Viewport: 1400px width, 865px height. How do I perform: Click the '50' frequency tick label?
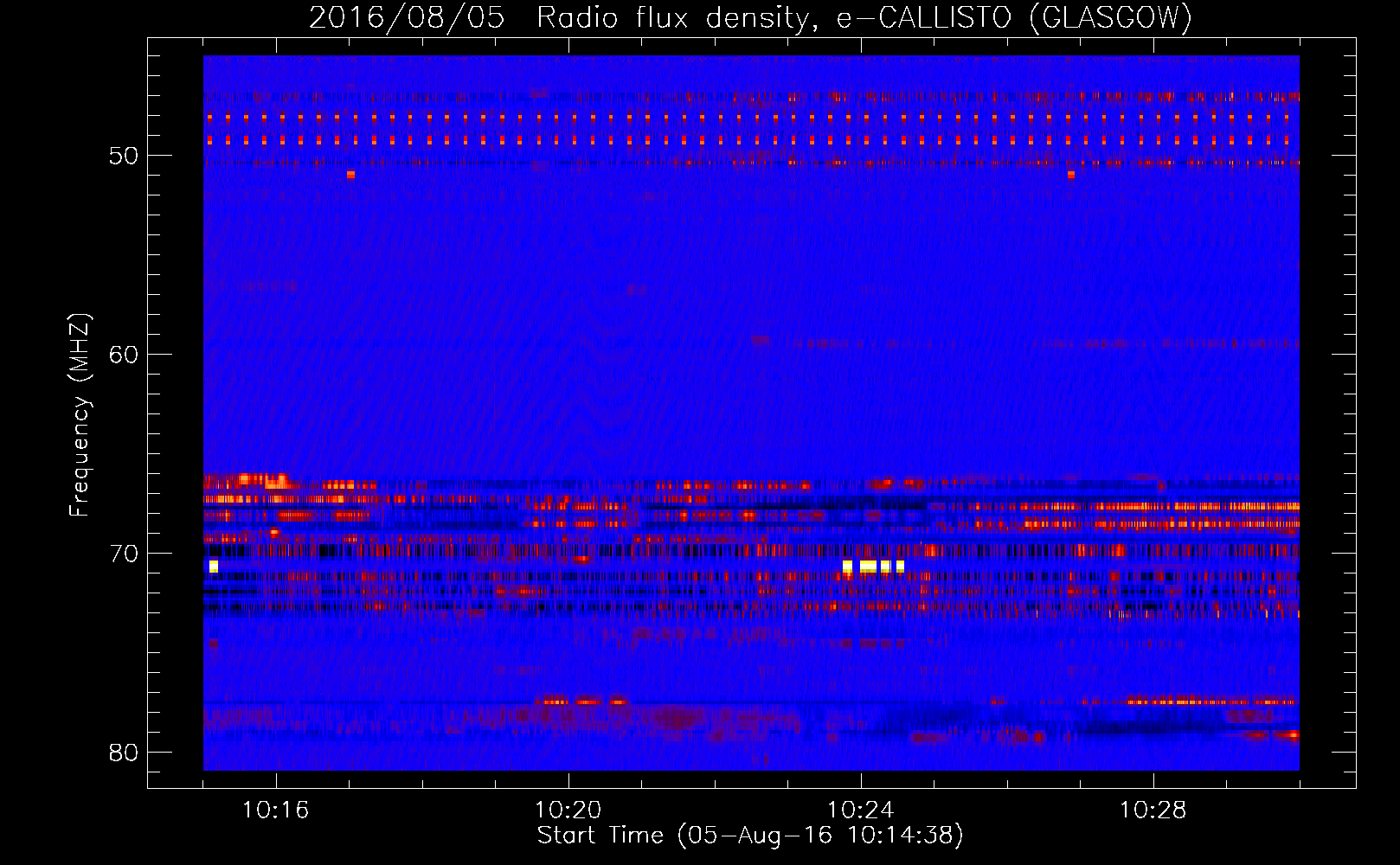coord(124,156)
